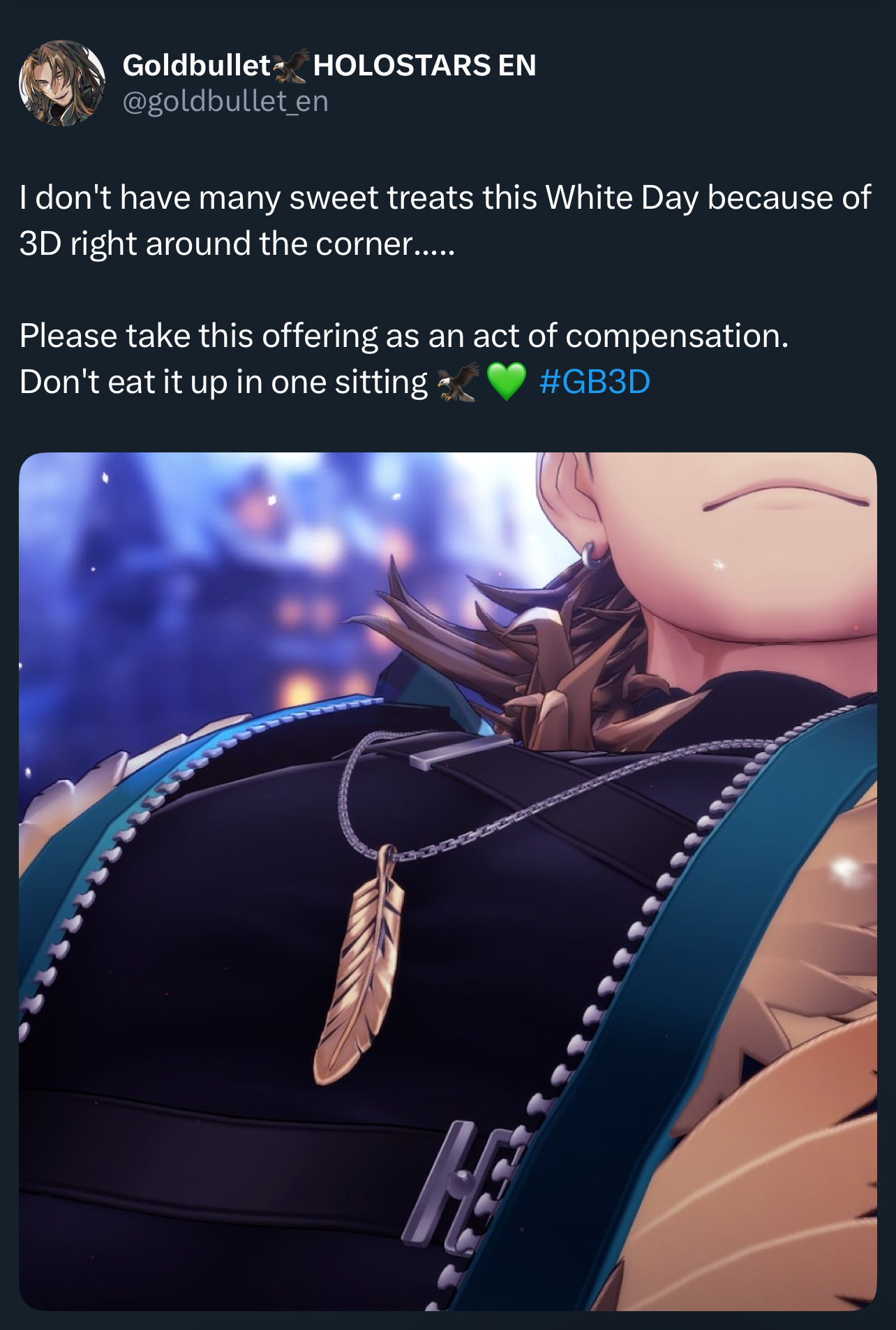Viewport: 896px width, 1330px height.
Task: Click the eagle emoji after 'one sitting'
Action: click(x=458, y=382)
